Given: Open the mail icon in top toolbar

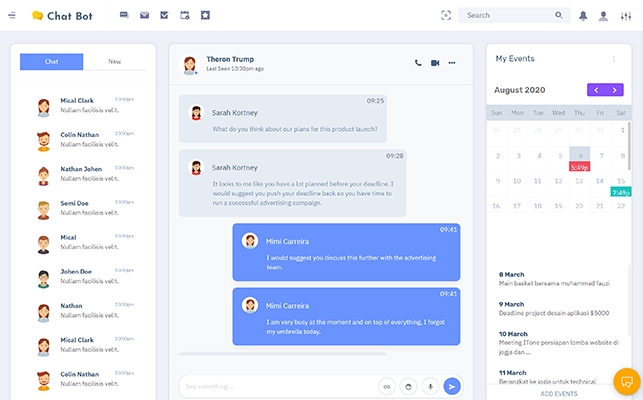Looking at the screenshot, I should pos(144,15).
